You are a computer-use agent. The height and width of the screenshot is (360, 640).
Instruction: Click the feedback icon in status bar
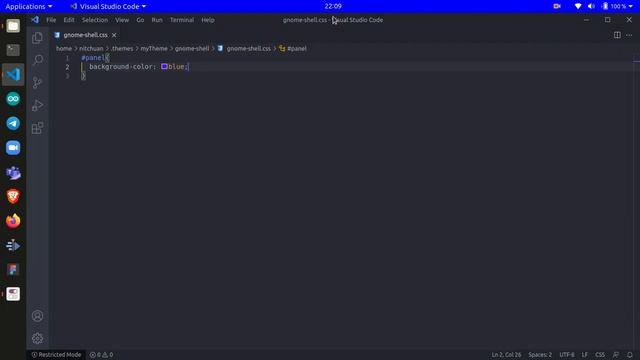[x=616, y=355]
